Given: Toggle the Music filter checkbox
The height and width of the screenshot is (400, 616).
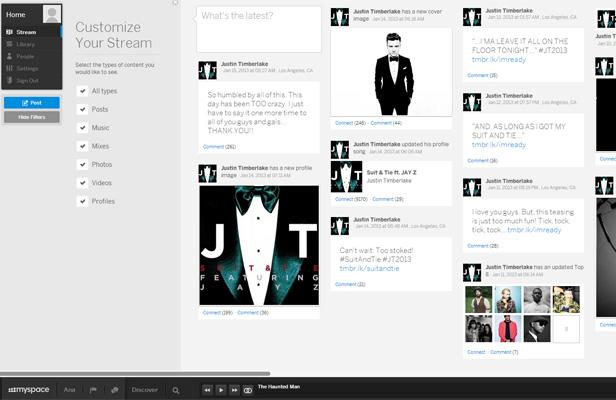Looking at the screenshot, I should [82, 128].
